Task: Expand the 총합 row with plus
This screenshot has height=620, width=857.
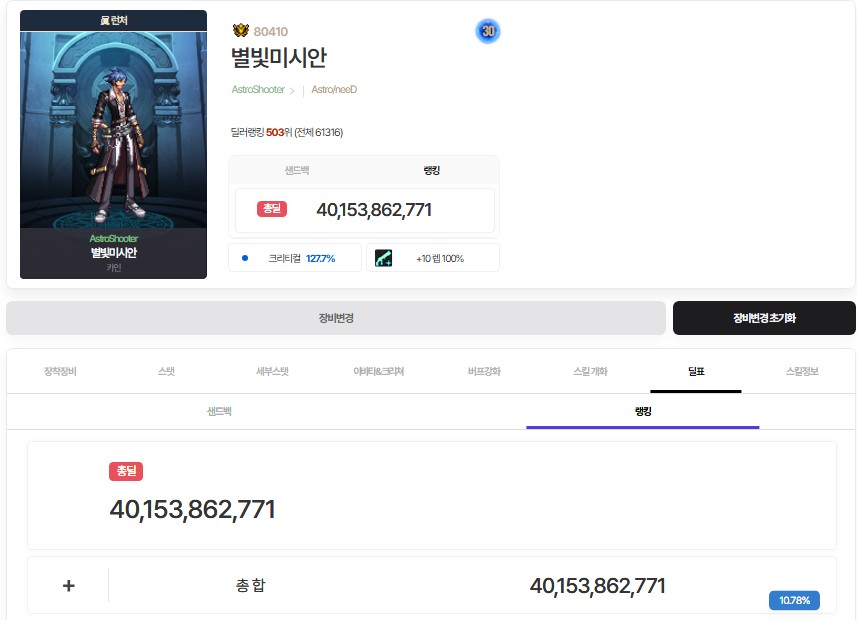Action: tap(68, 586)
